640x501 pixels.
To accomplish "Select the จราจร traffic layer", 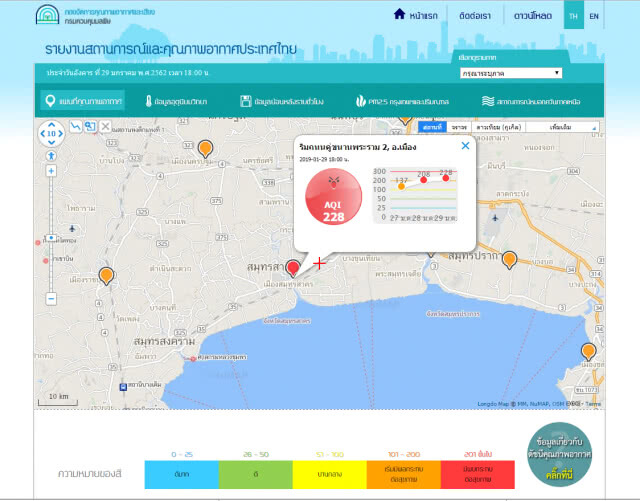I will 459,127.
